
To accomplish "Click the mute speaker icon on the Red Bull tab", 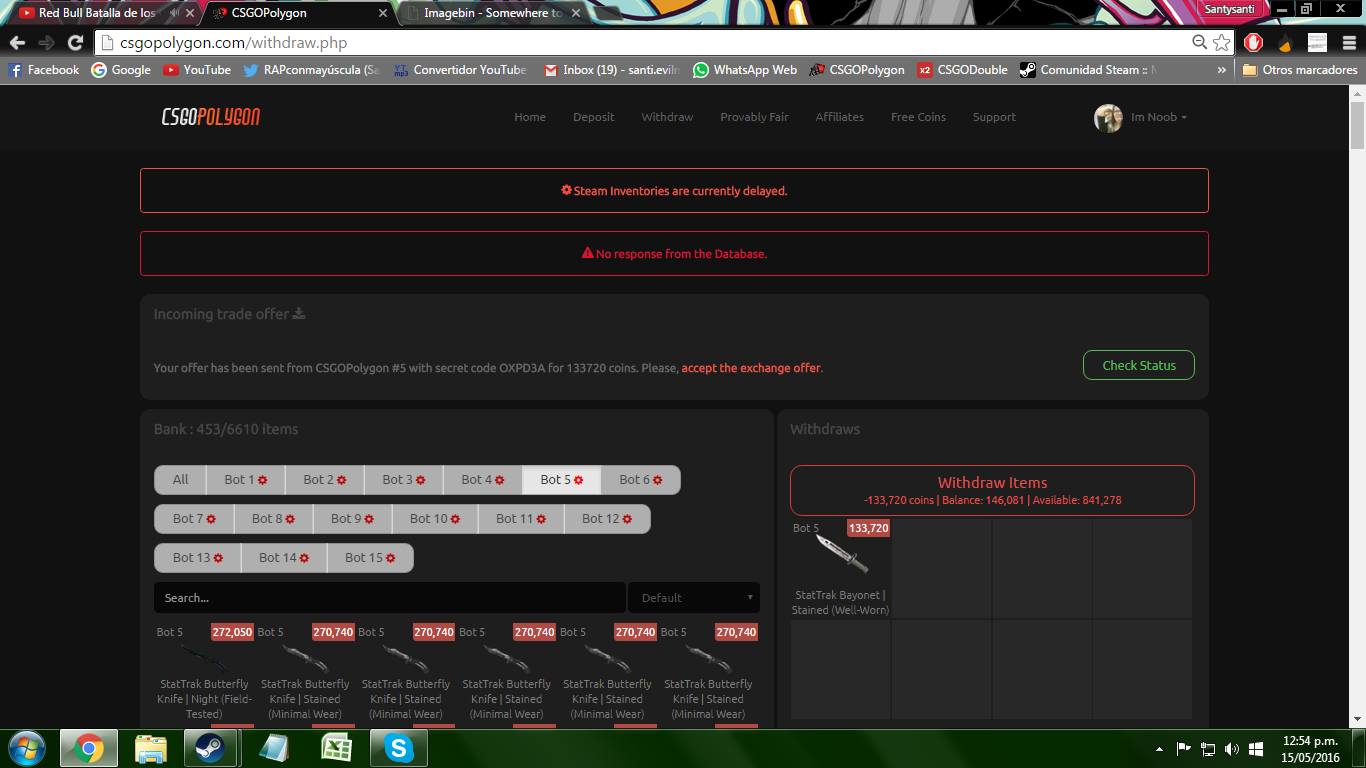I will 176,13.
